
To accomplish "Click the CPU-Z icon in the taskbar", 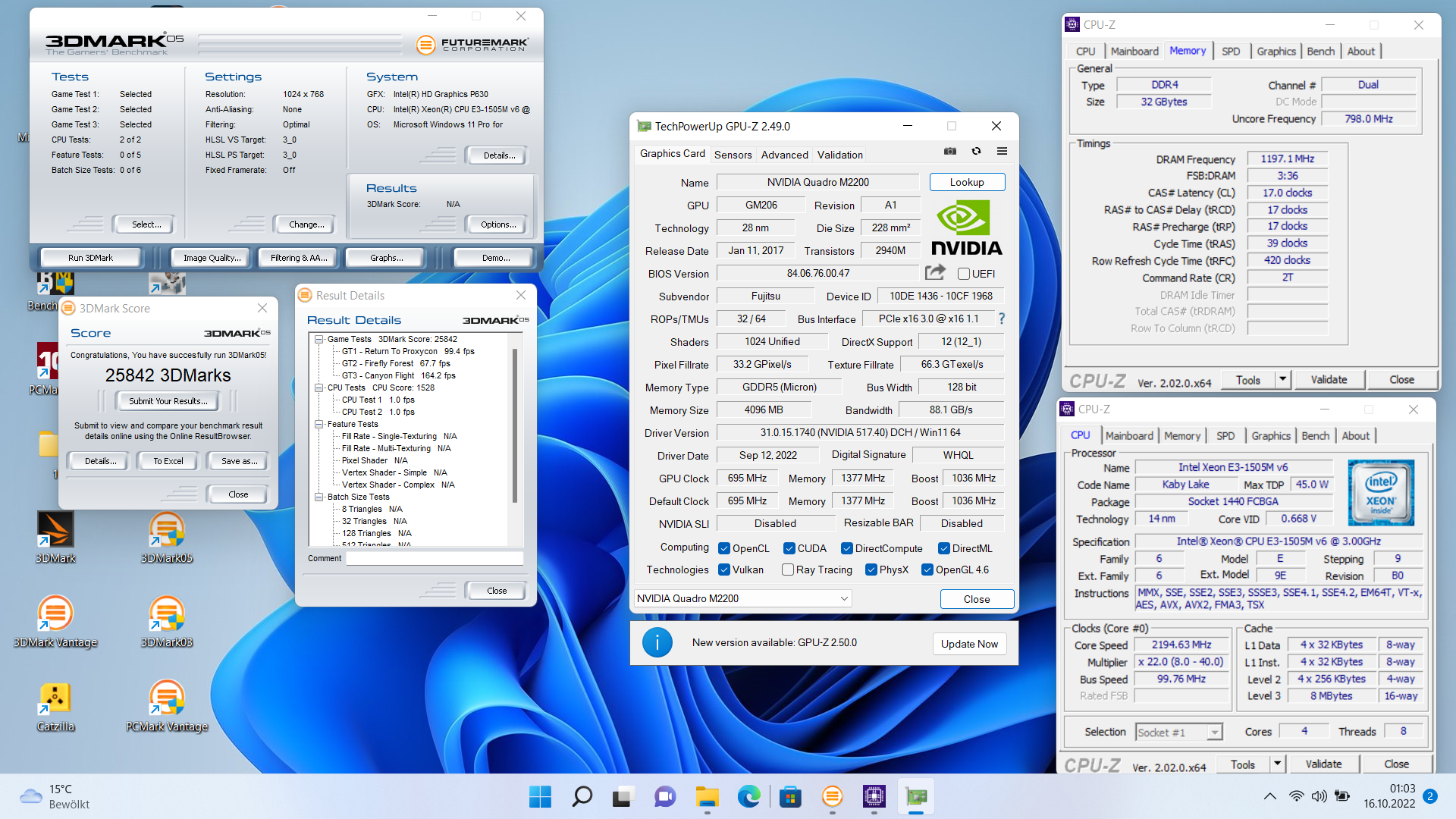I will [x=874, y=796].
